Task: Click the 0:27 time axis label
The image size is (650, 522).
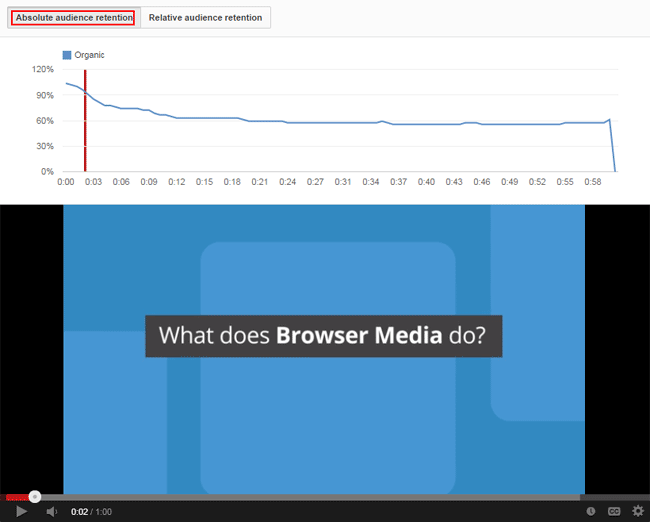Action: pyautogui.click(x=315, y=182)
